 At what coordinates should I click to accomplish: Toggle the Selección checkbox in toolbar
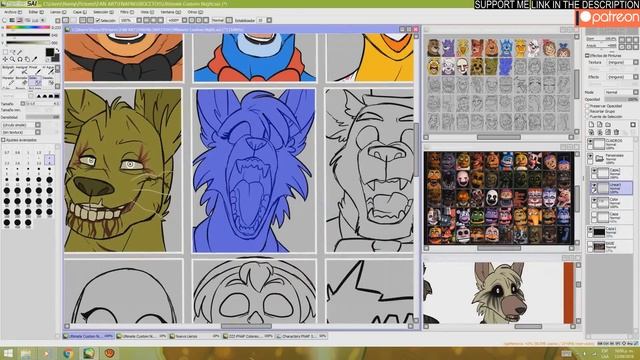[x=98, y=20]
